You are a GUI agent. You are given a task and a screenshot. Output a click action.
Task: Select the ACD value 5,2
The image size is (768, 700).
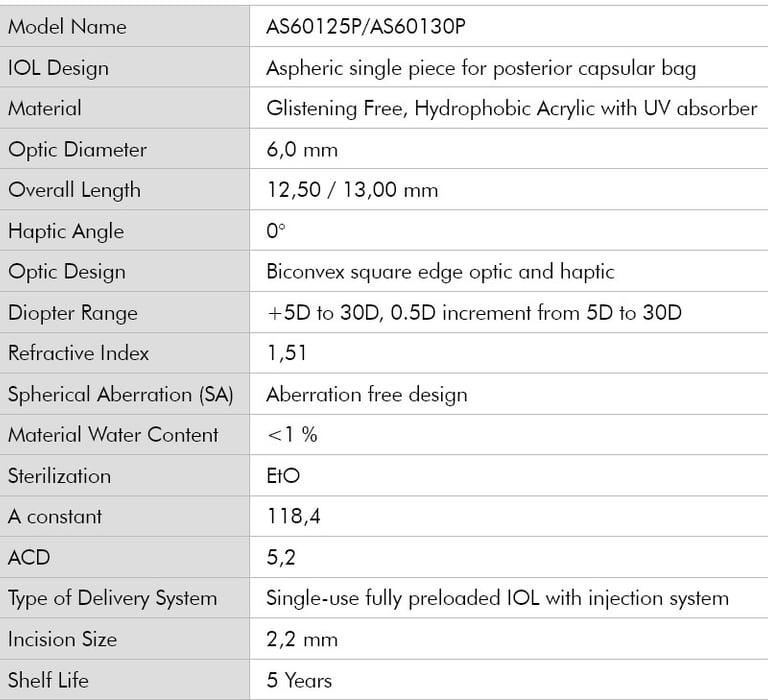pos(281,557)
